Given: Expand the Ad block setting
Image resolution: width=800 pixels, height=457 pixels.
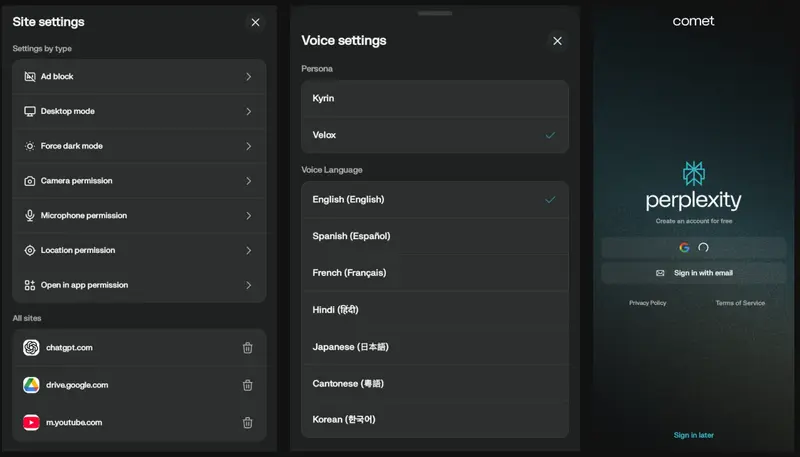Looking at the screenshot, I should coord(248,76).
